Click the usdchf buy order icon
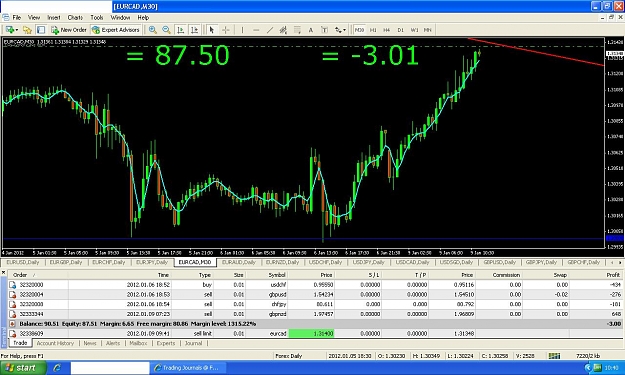This screenshot has width=625, height=375. pyautogui.click(x=13, y=285)
